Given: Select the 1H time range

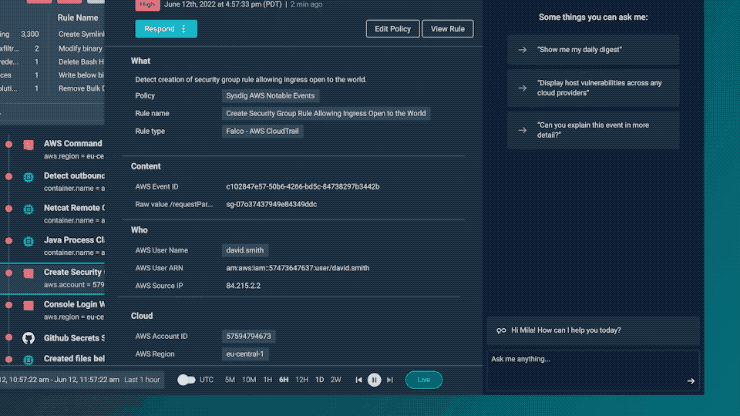Looking at the screenshot, I should point(268,380).
